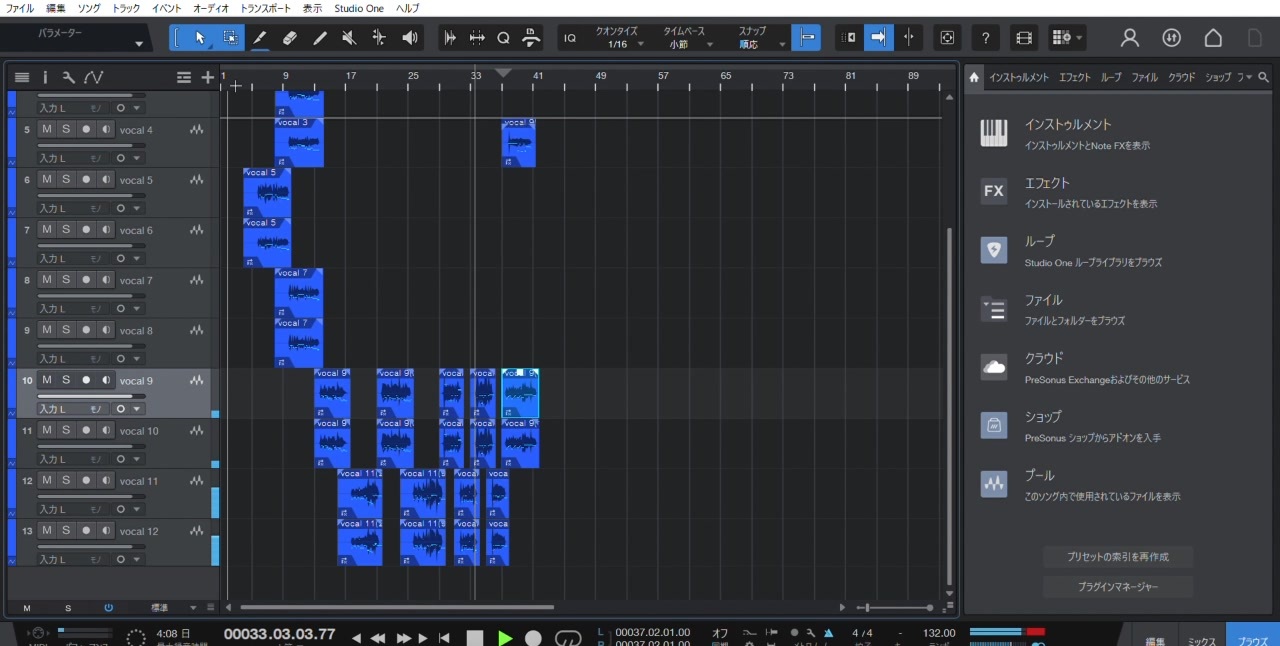Image resolution: width=1280 pixels, height=646 pixels.
Task: Open the トラック menu
Action: [126, 8]
